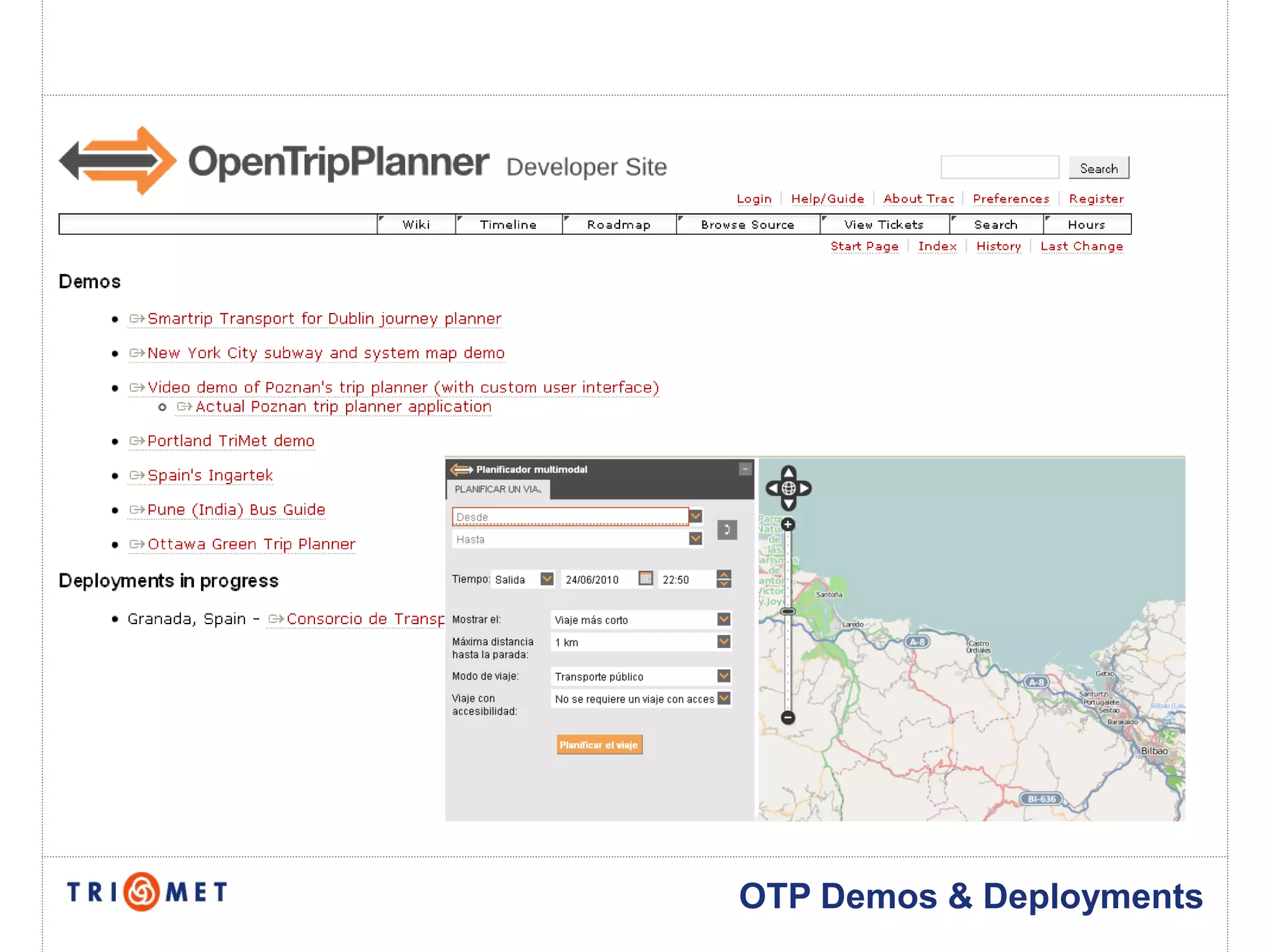Screen dimensions: 1270x952
Task: Open the Timeline menu item
Action: (508, 224)
